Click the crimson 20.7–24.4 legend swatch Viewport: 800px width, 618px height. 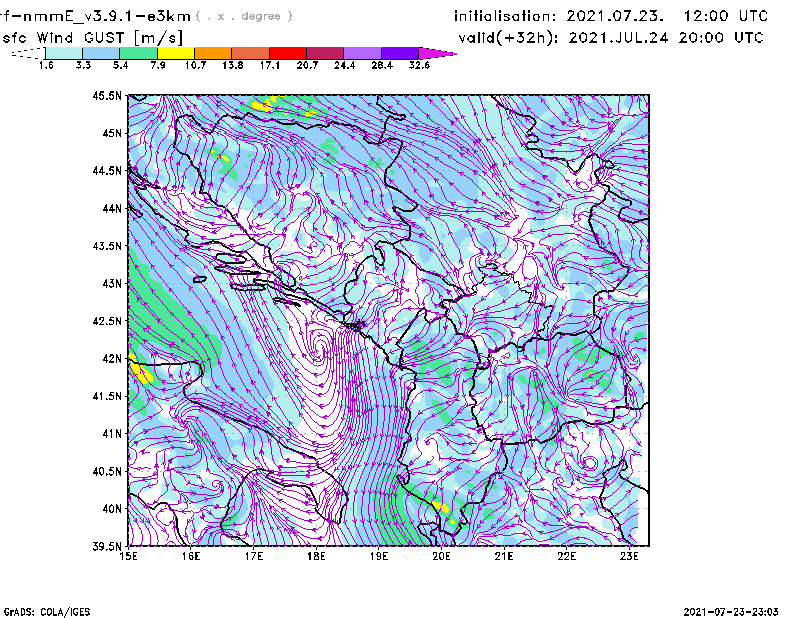(x=325, y=53)
